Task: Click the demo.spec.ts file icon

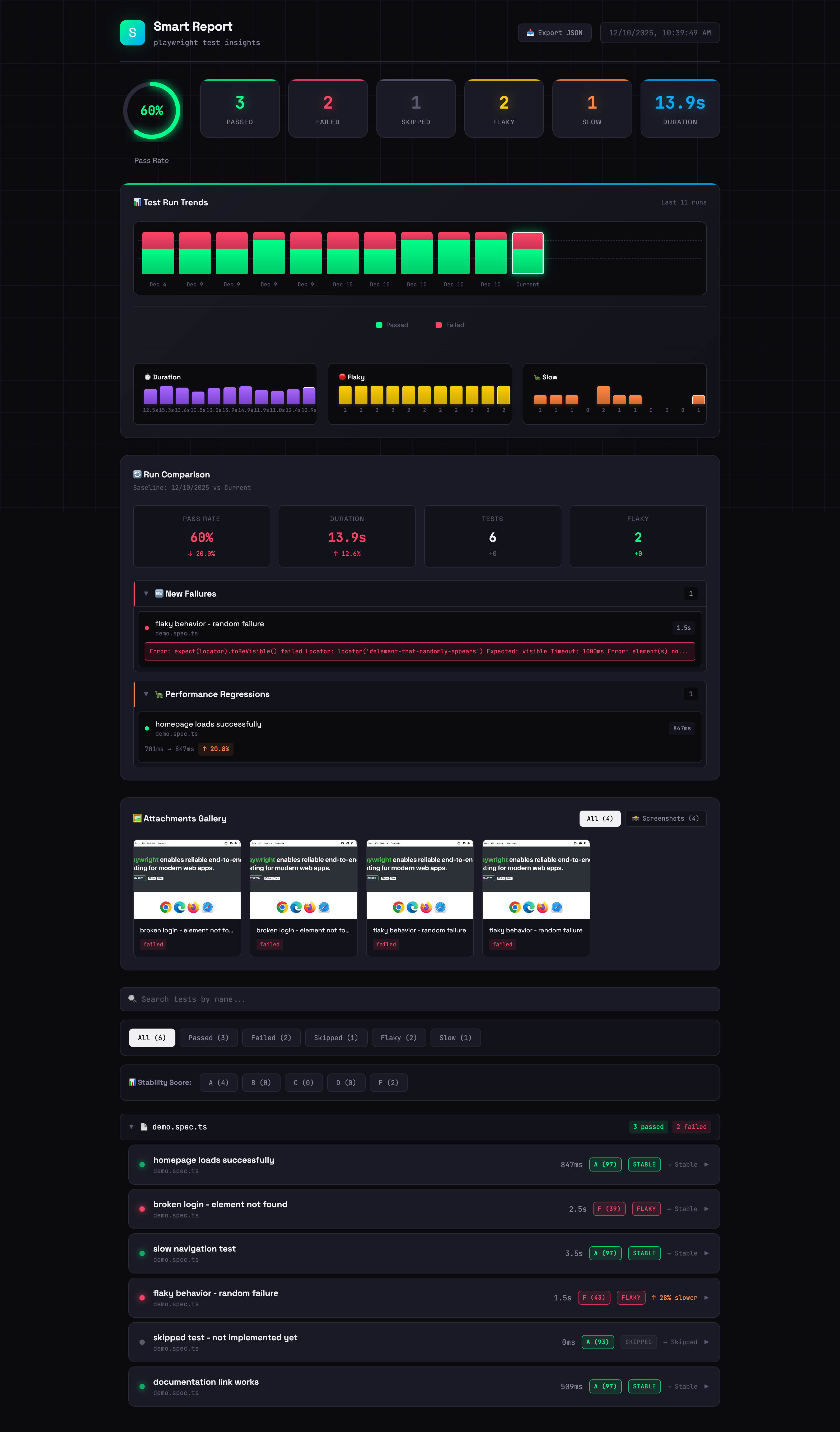Action: tap(144, 1127)
